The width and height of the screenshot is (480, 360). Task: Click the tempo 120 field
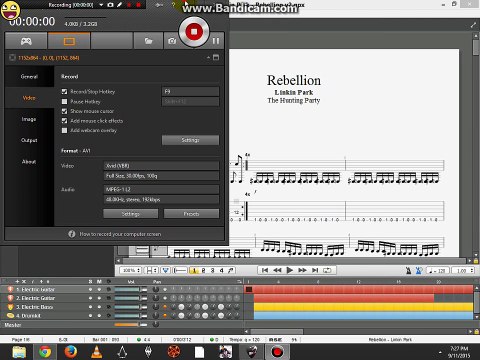(438, 271)
